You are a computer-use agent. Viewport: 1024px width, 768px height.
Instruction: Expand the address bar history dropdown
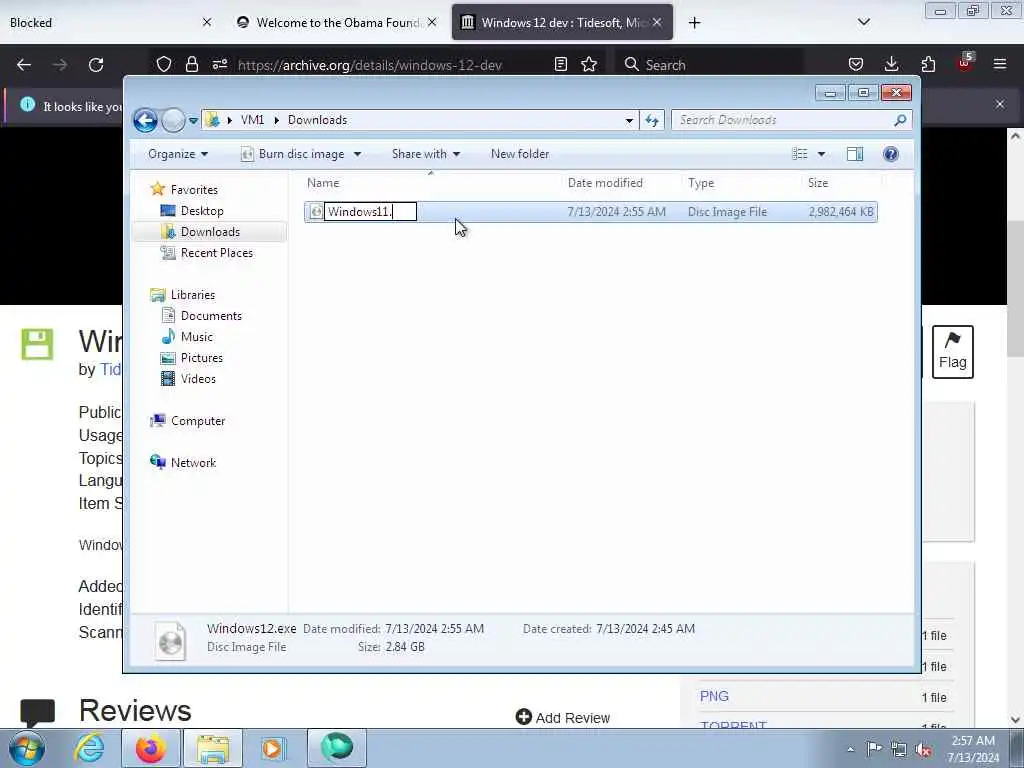click(x=629, y=120)
